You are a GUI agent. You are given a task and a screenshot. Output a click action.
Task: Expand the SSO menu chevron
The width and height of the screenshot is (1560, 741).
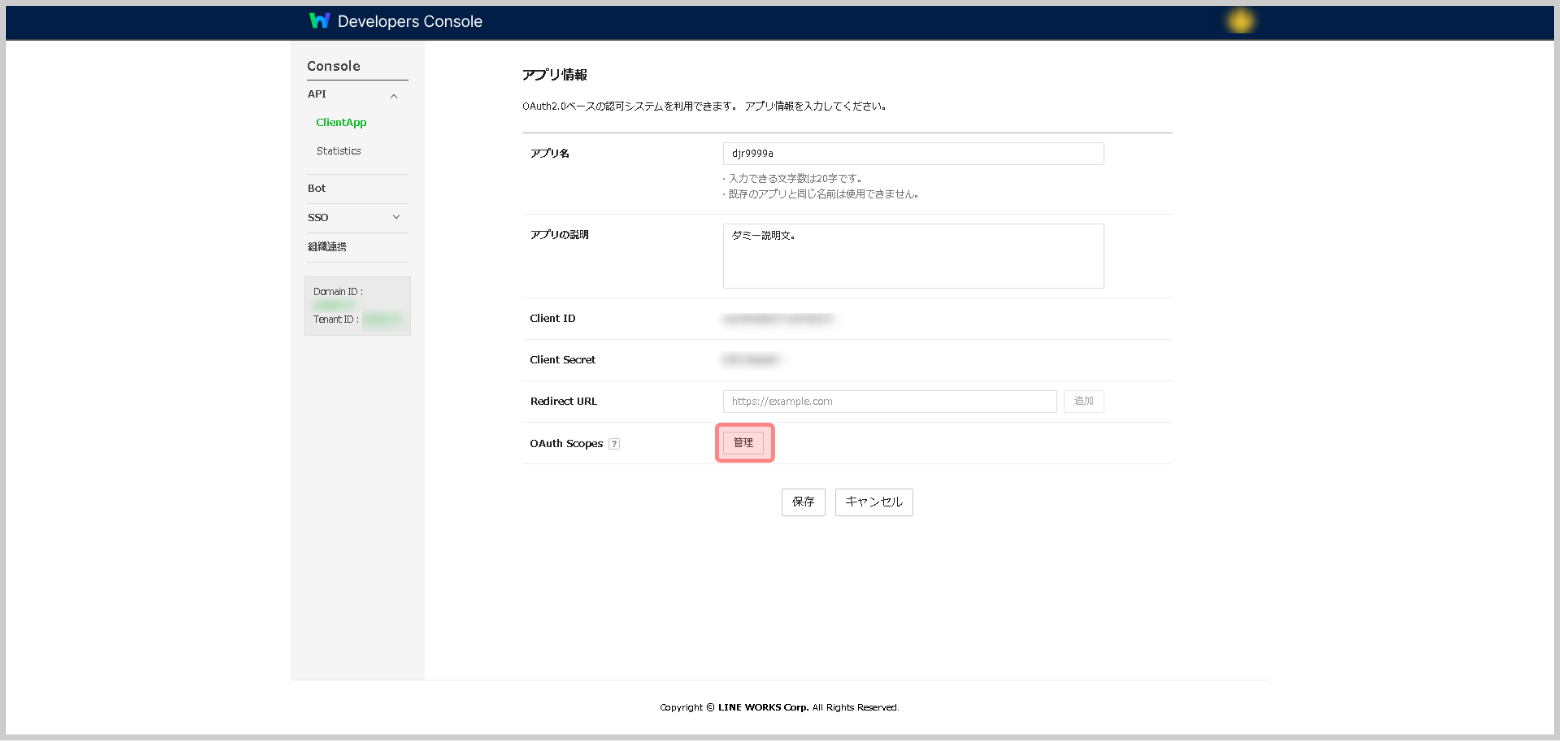tap(396, 217)
